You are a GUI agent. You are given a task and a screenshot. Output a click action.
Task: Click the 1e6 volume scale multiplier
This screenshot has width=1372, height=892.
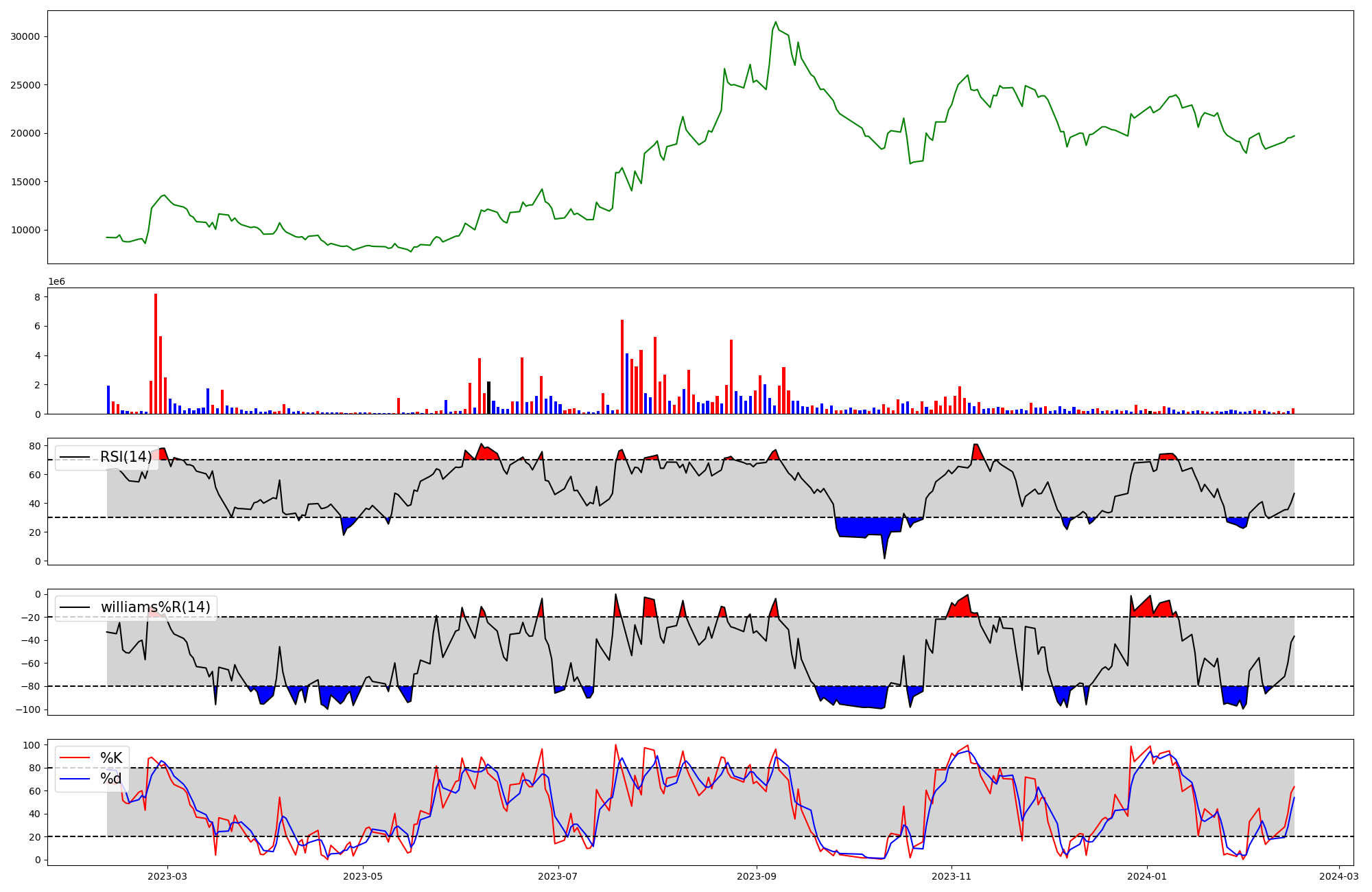pyautogui.click(x=56, y=281)
